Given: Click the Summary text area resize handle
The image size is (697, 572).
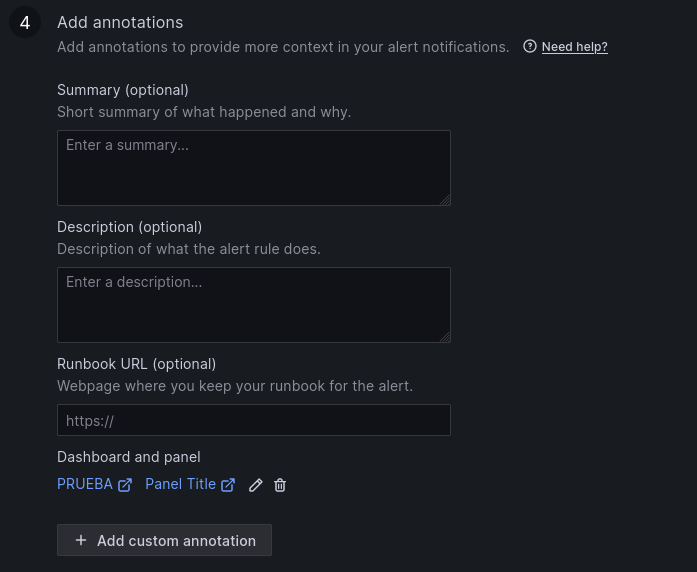Looking at the screenshot, I should point(445,200).
